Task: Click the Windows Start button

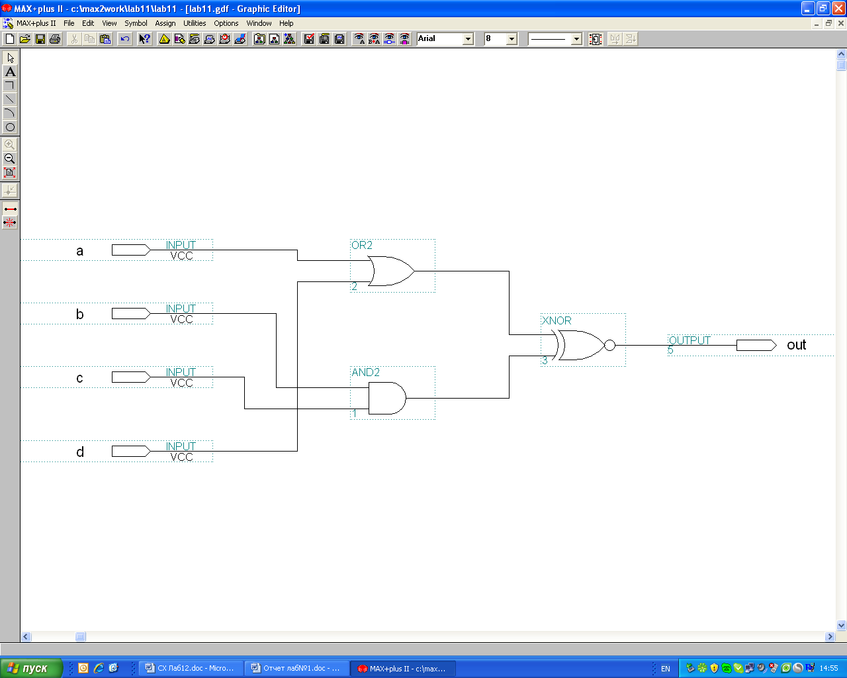Action: (32, 668)
